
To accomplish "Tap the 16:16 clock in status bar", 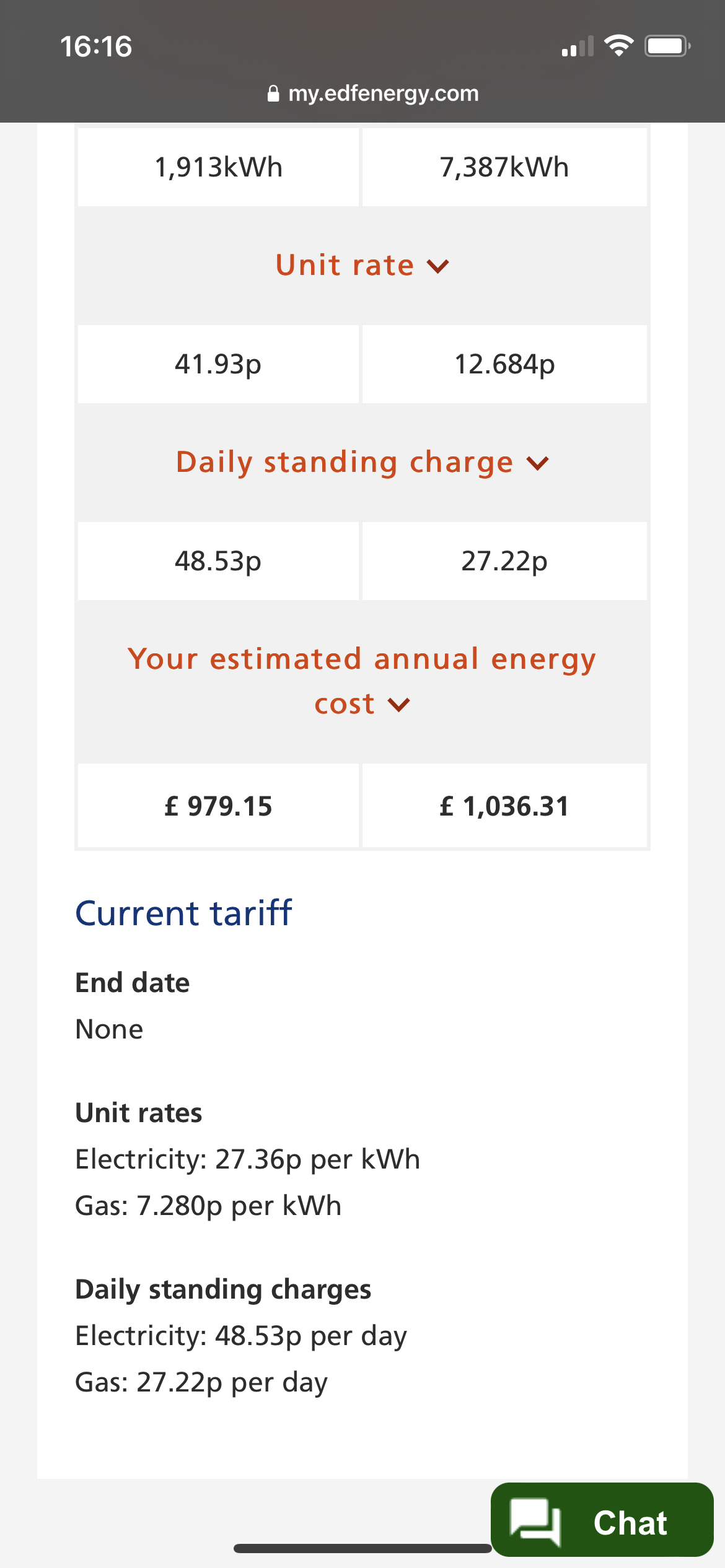I will point(96,47).
